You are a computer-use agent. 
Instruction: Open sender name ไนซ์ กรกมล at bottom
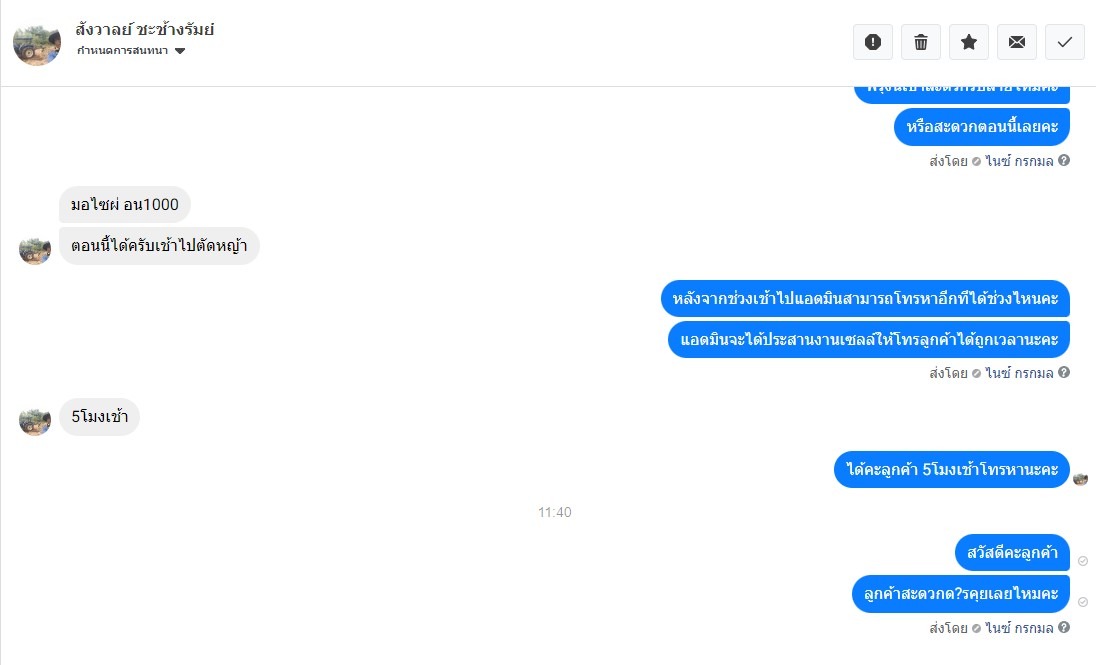(1019, 628)
